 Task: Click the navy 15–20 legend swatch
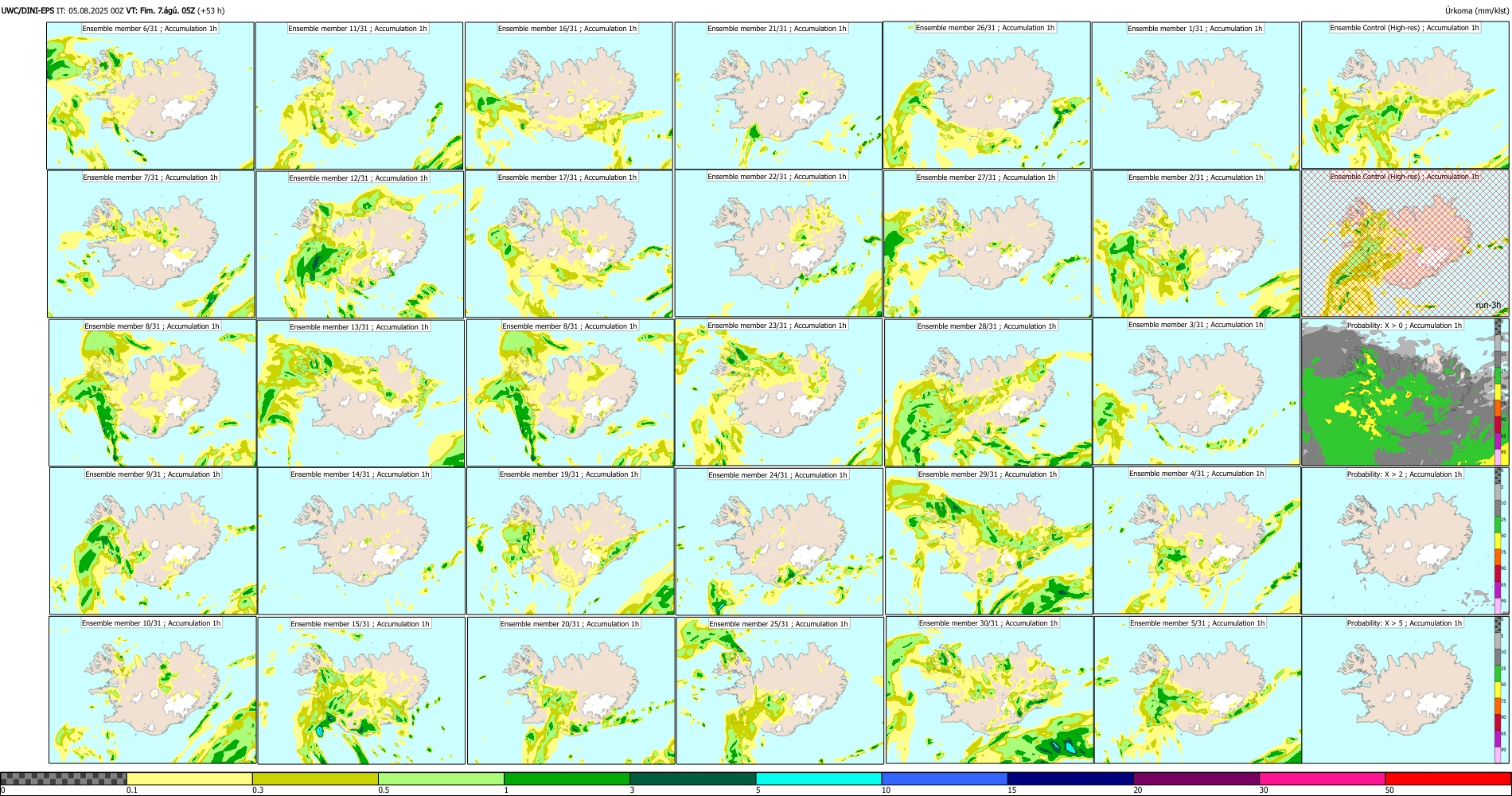coord(1070,778)
